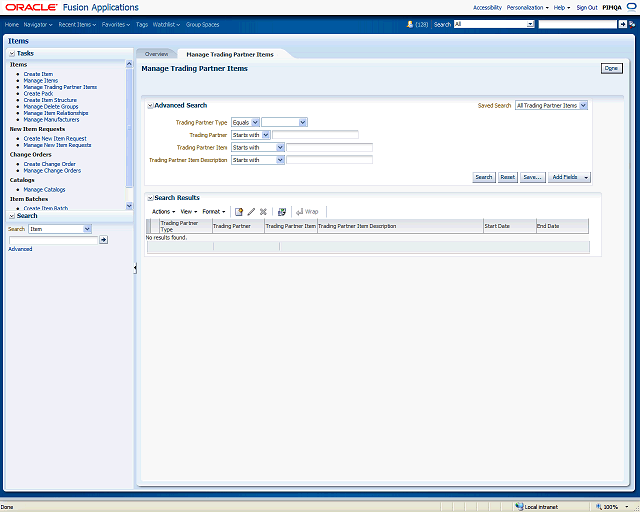Open the Add Fields dropdown
The height and width of the screenshot is (512, 640).
pyautogui.click(x=569, y=177)
